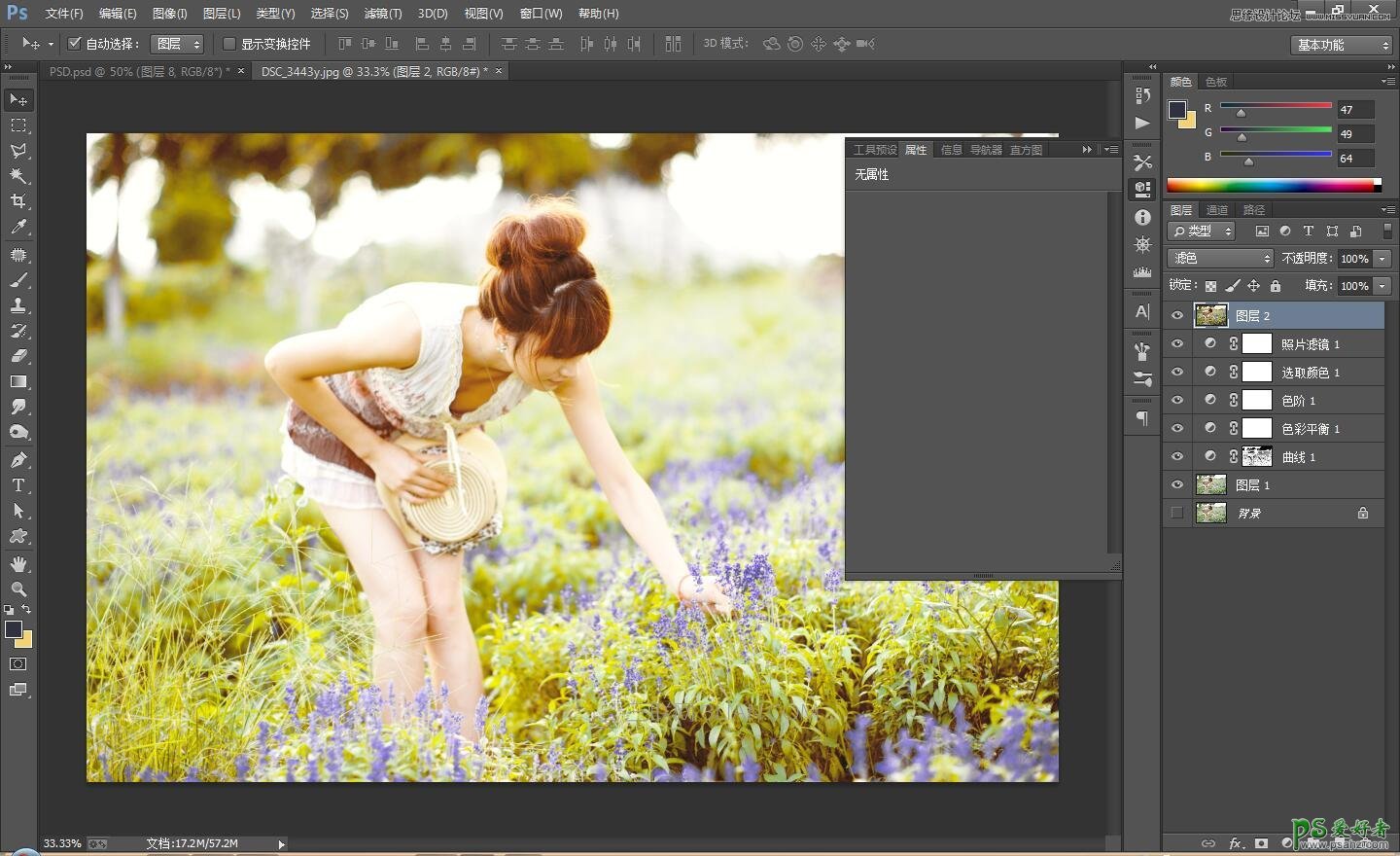Uncheck the 自动选择 checkbox
The width and height of the screenshot is (1400, 856).
[75, 44]
